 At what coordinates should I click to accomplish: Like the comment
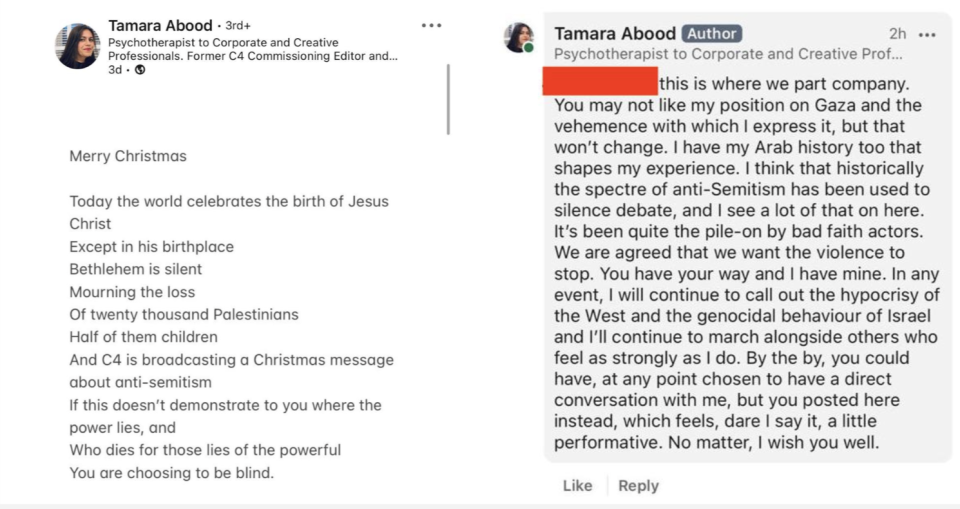tap(577, 485)
